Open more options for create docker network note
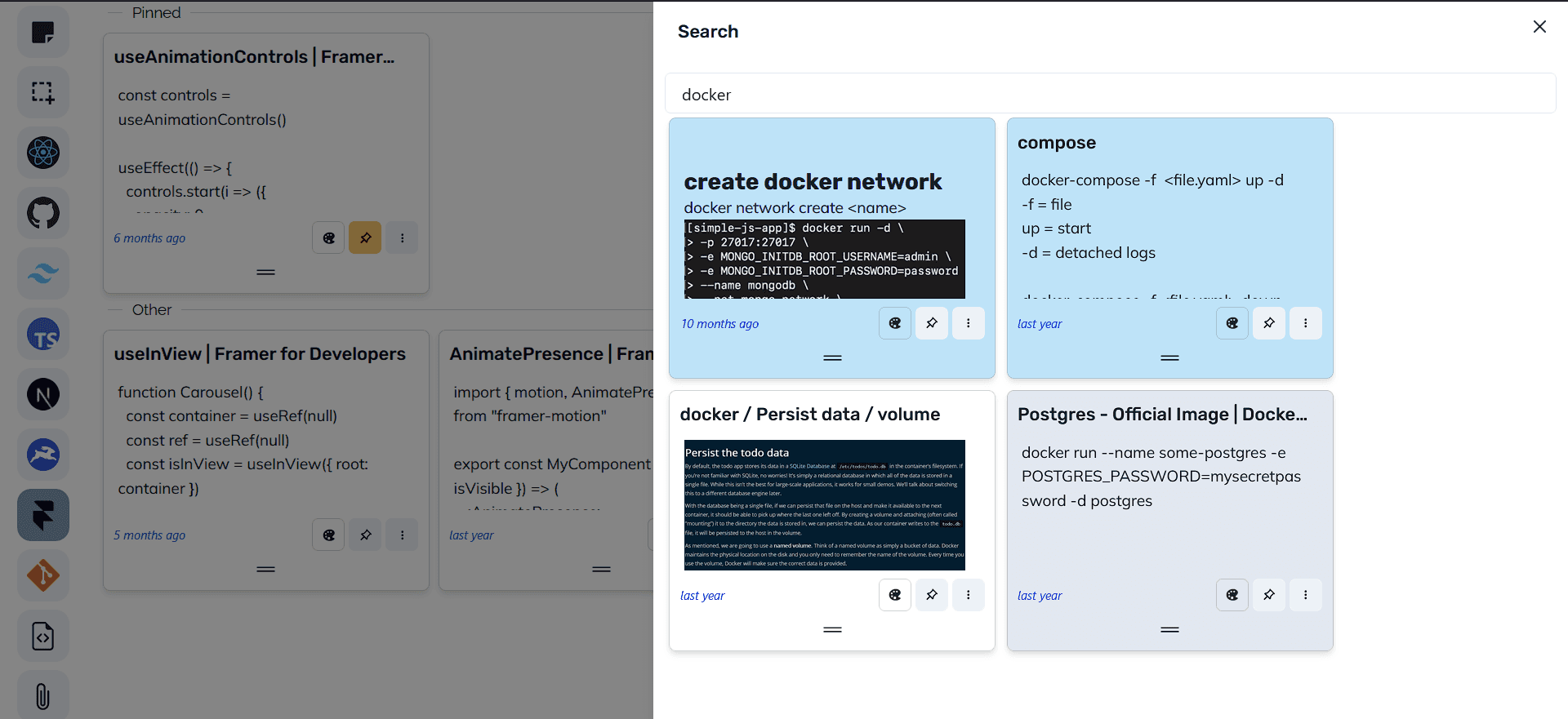The image size is (1568, 719). pos(969,323)
